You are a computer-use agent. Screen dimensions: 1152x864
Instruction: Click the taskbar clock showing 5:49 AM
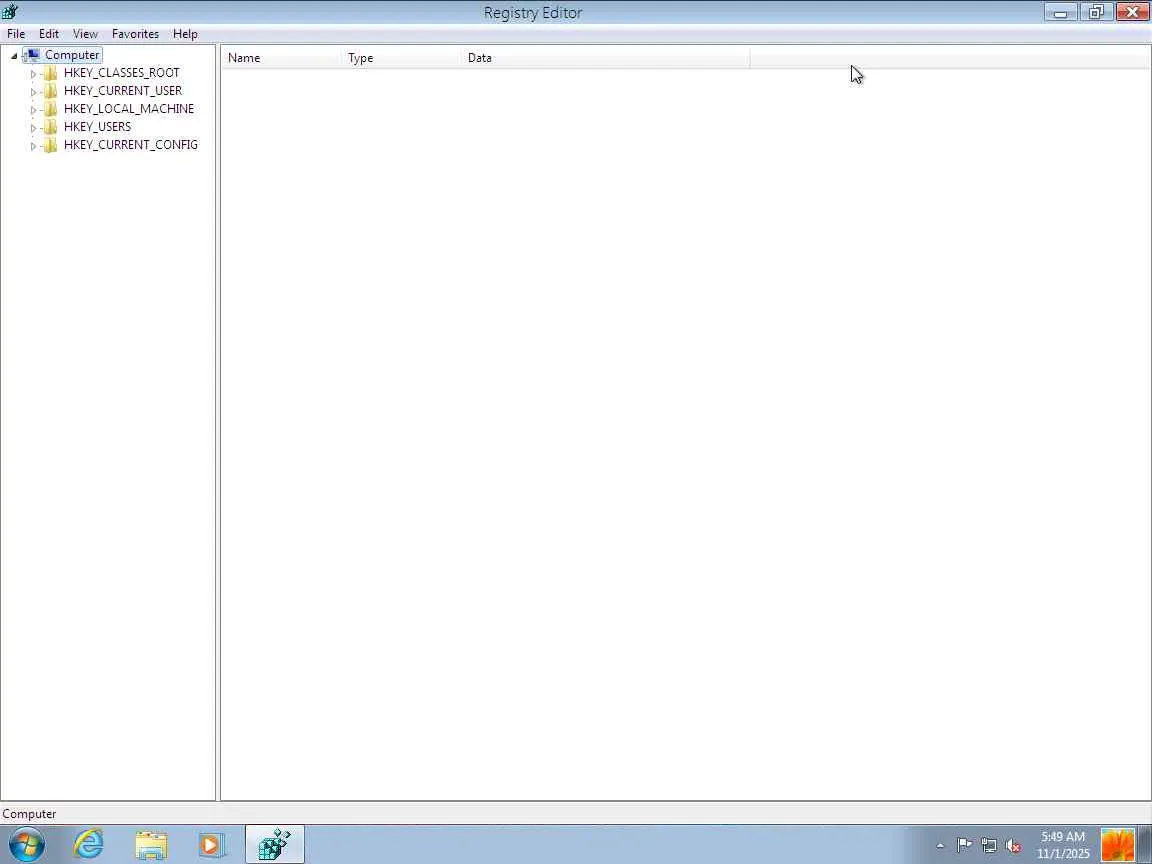[x=1063, y=845]
